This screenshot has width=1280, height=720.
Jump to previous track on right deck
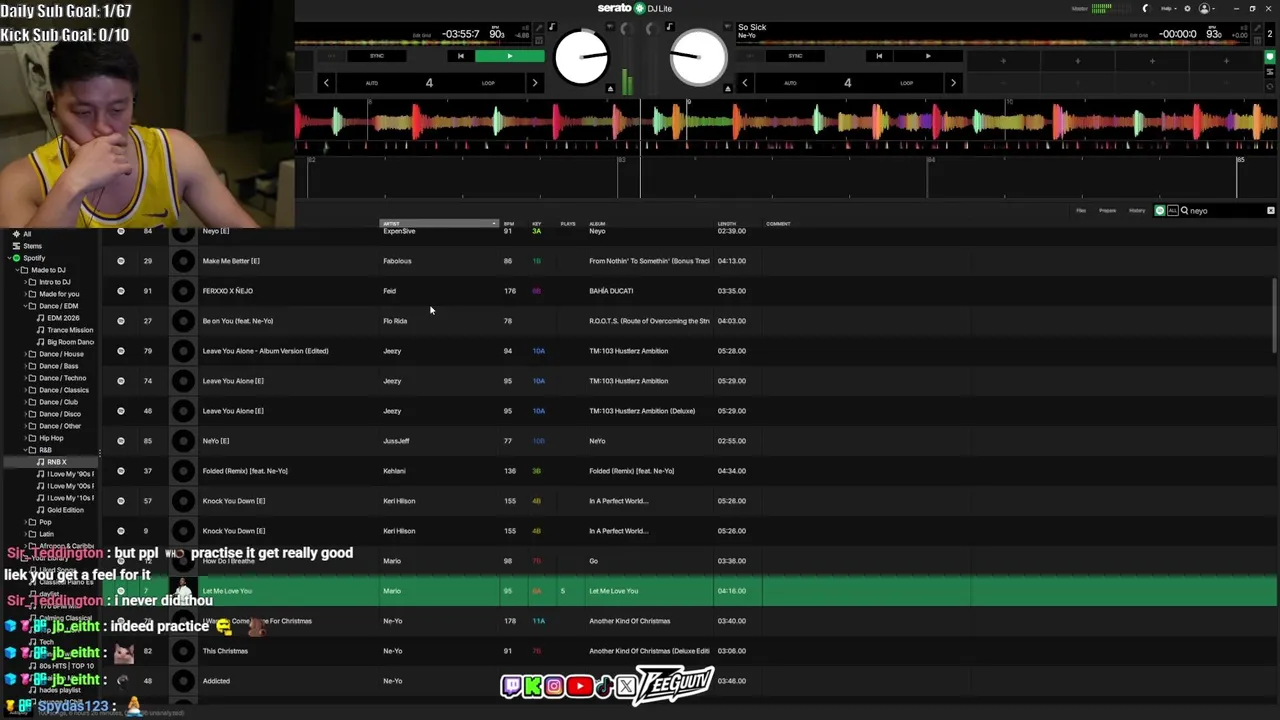click(879, 56)
